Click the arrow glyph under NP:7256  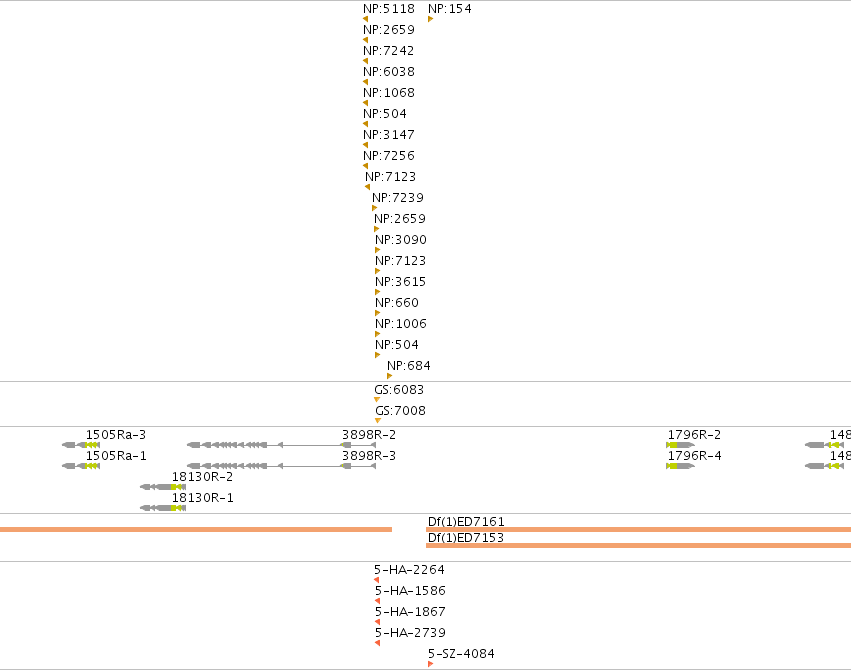coord(365,166)
